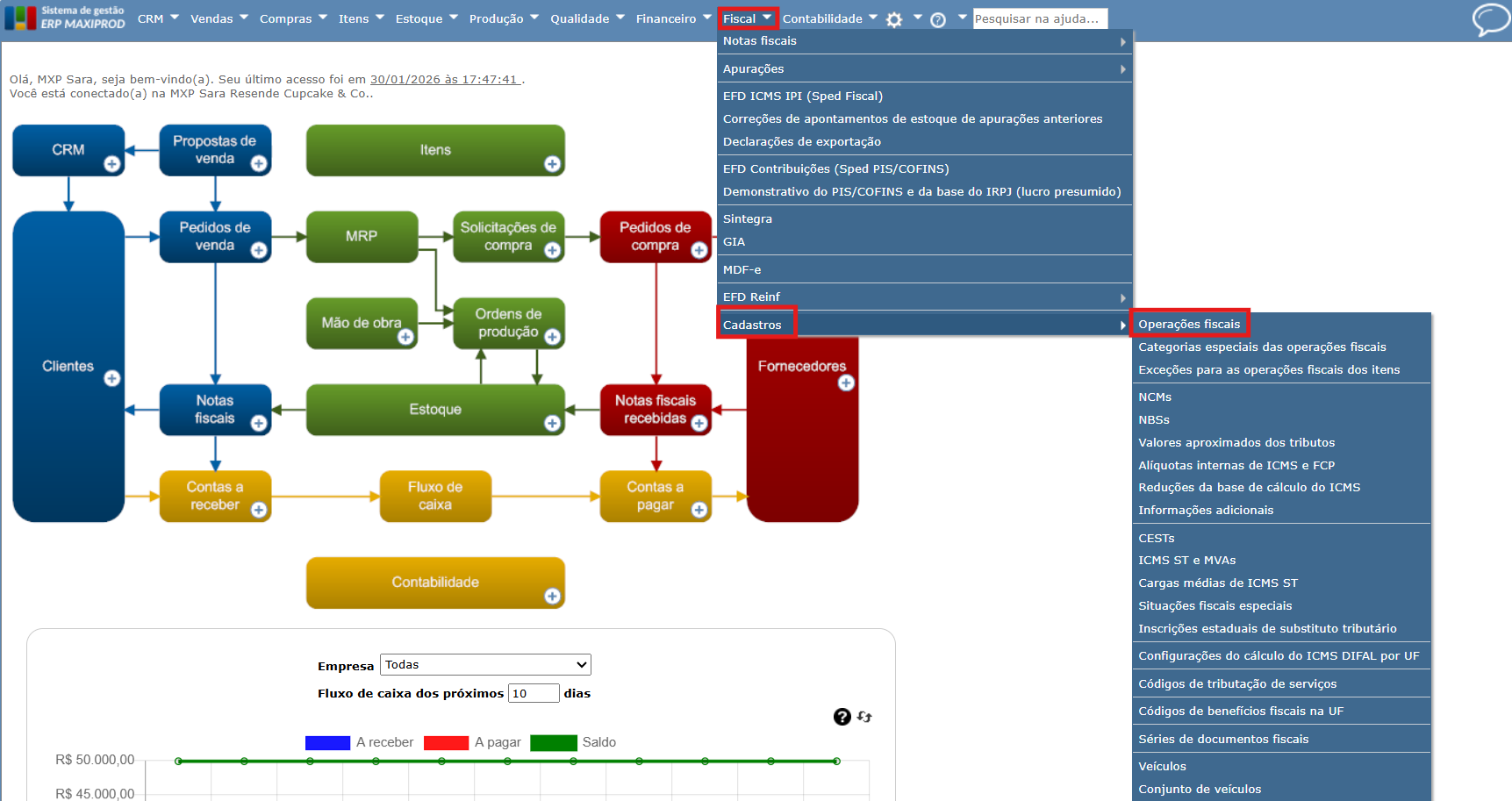Click plus icon on Solicitações de compra
Image resolution: width=1512 pixels, height=801 pixels.
coord(552,250)
